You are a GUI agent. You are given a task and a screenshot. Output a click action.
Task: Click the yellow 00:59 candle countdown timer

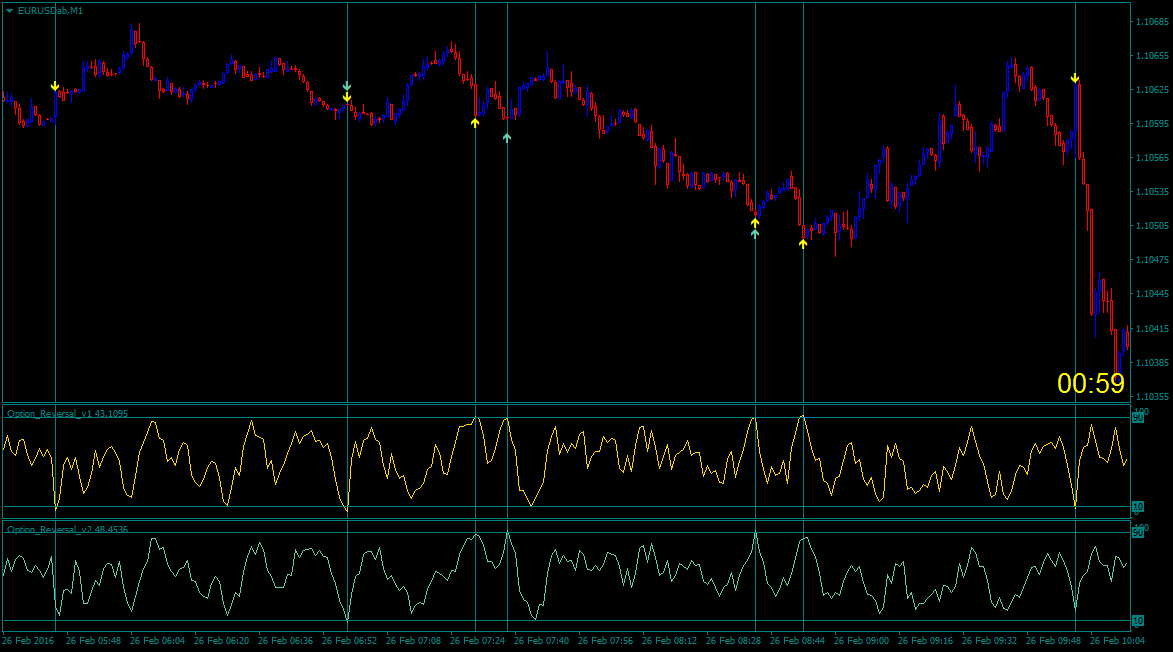coord(1091,384)
